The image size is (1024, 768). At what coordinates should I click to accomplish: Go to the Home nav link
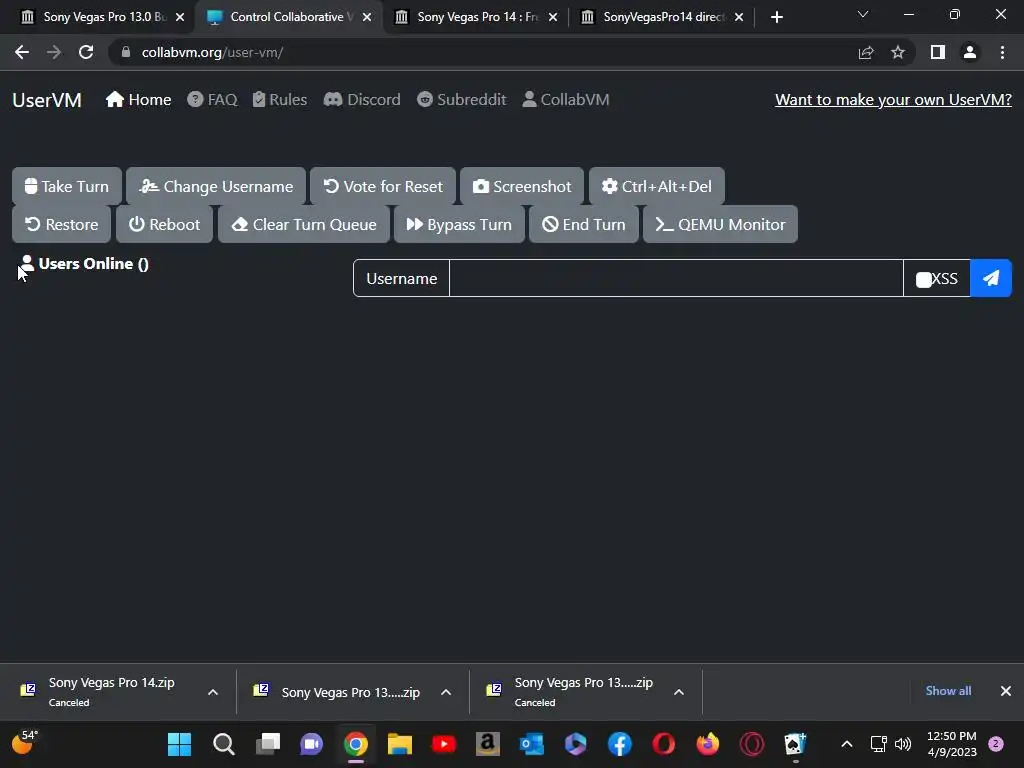[138, 99]
